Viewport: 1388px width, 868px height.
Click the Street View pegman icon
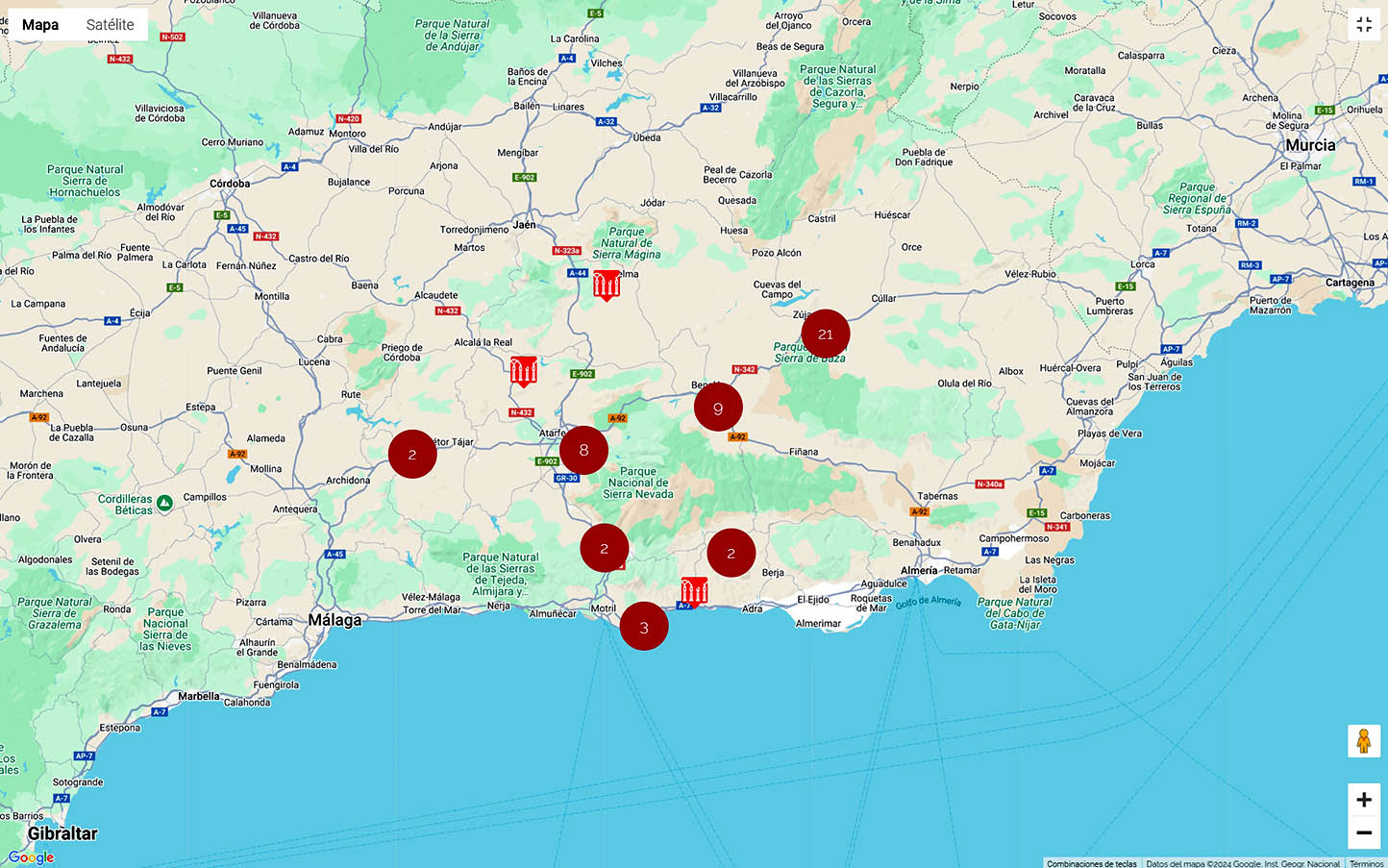1363,741
